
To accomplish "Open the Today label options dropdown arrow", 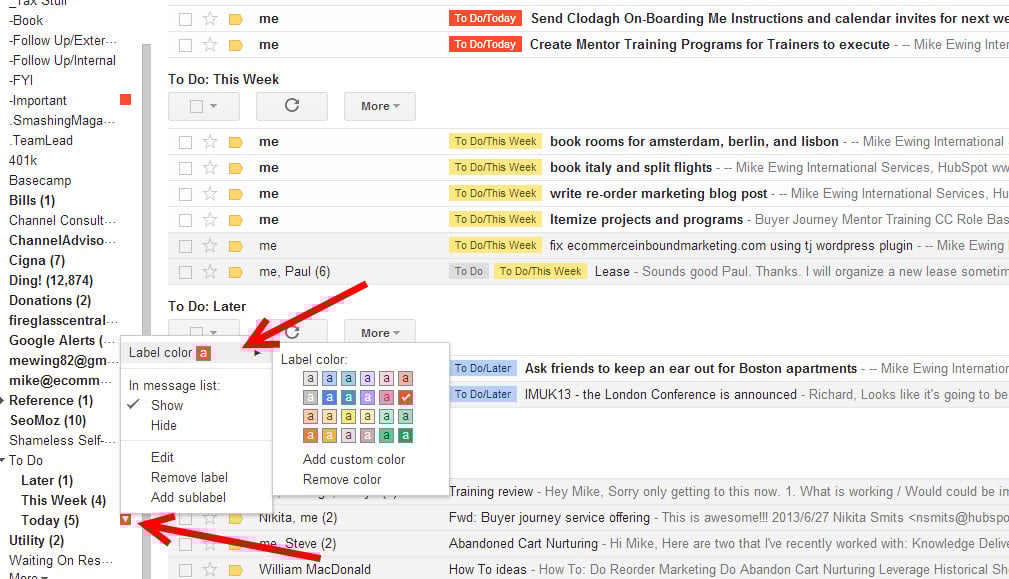I will click(x=125, y=519).
